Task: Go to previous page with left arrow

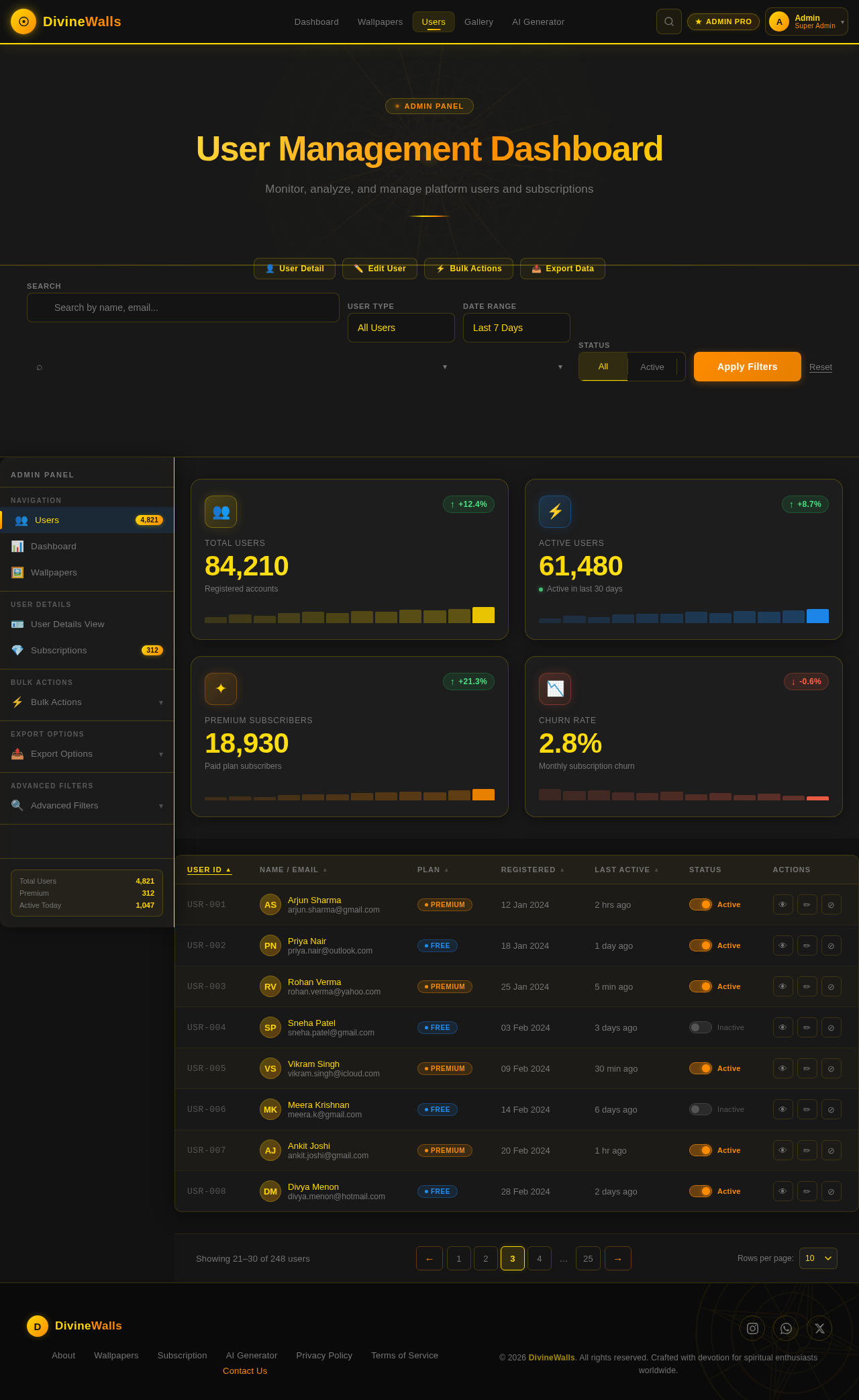Action: point(429,1258)
